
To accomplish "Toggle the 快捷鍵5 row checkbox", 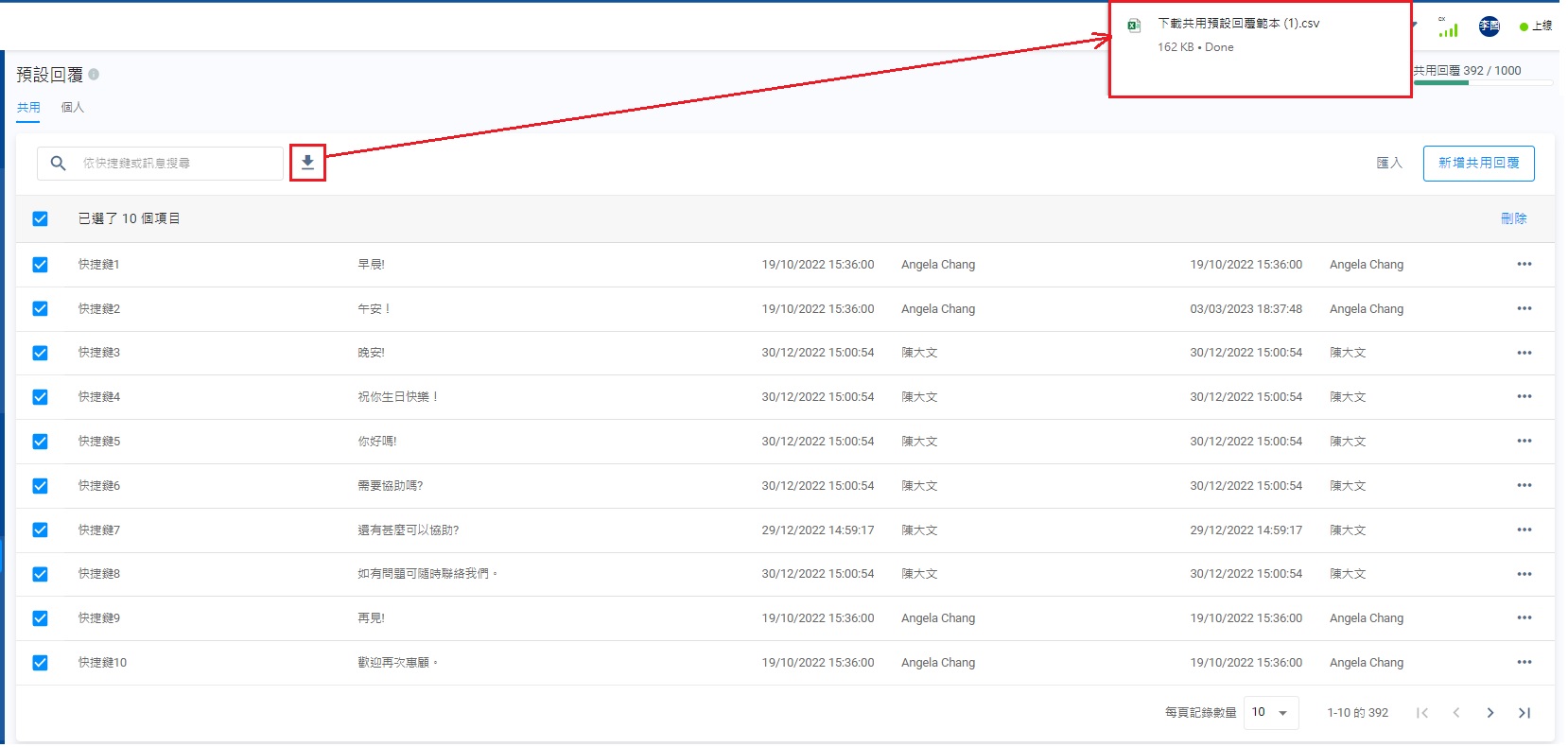I will click(x=40, y=442).
